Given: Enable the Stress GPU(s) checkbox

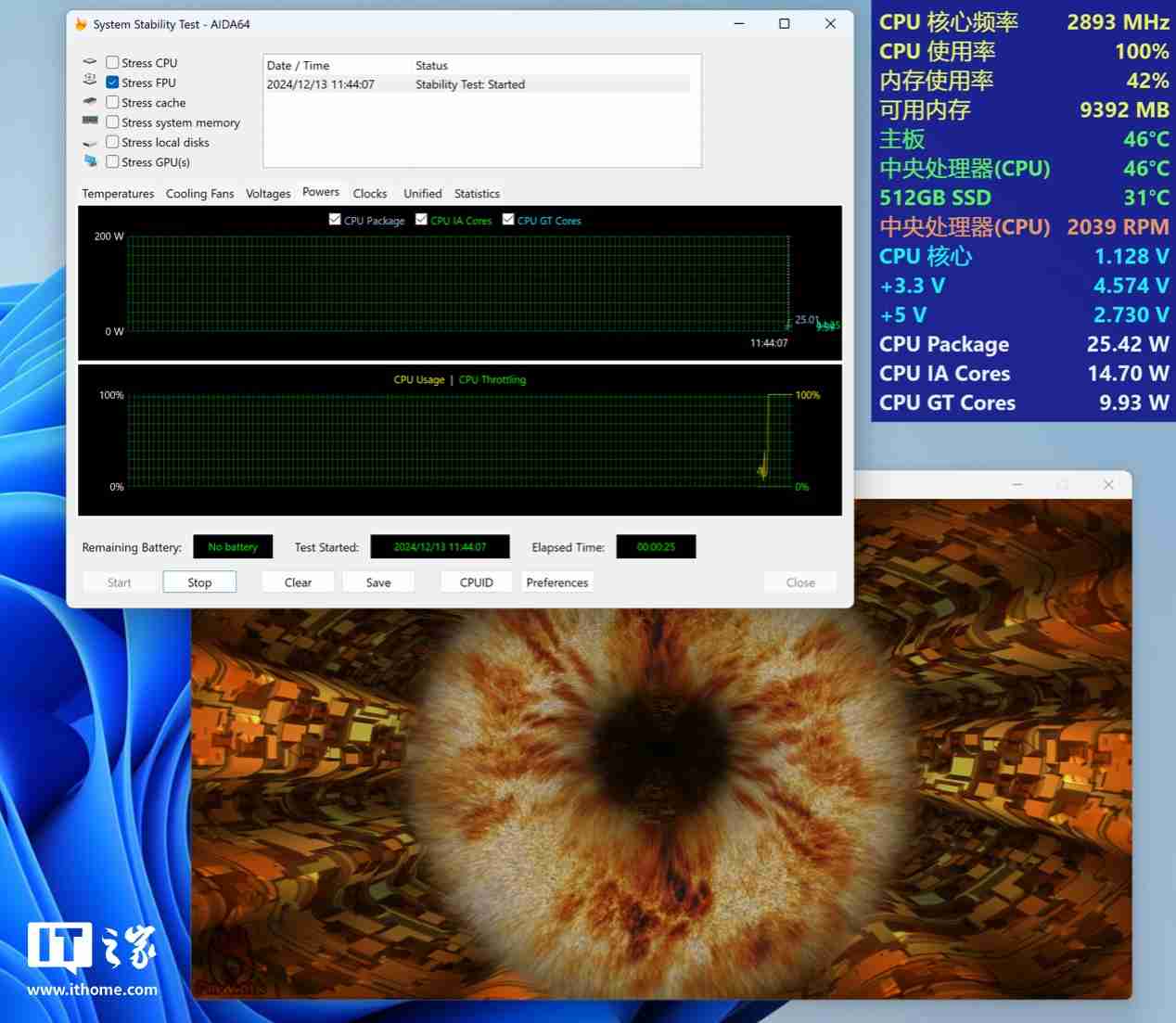Looking at the screenshot, I should tap(112, 162).
